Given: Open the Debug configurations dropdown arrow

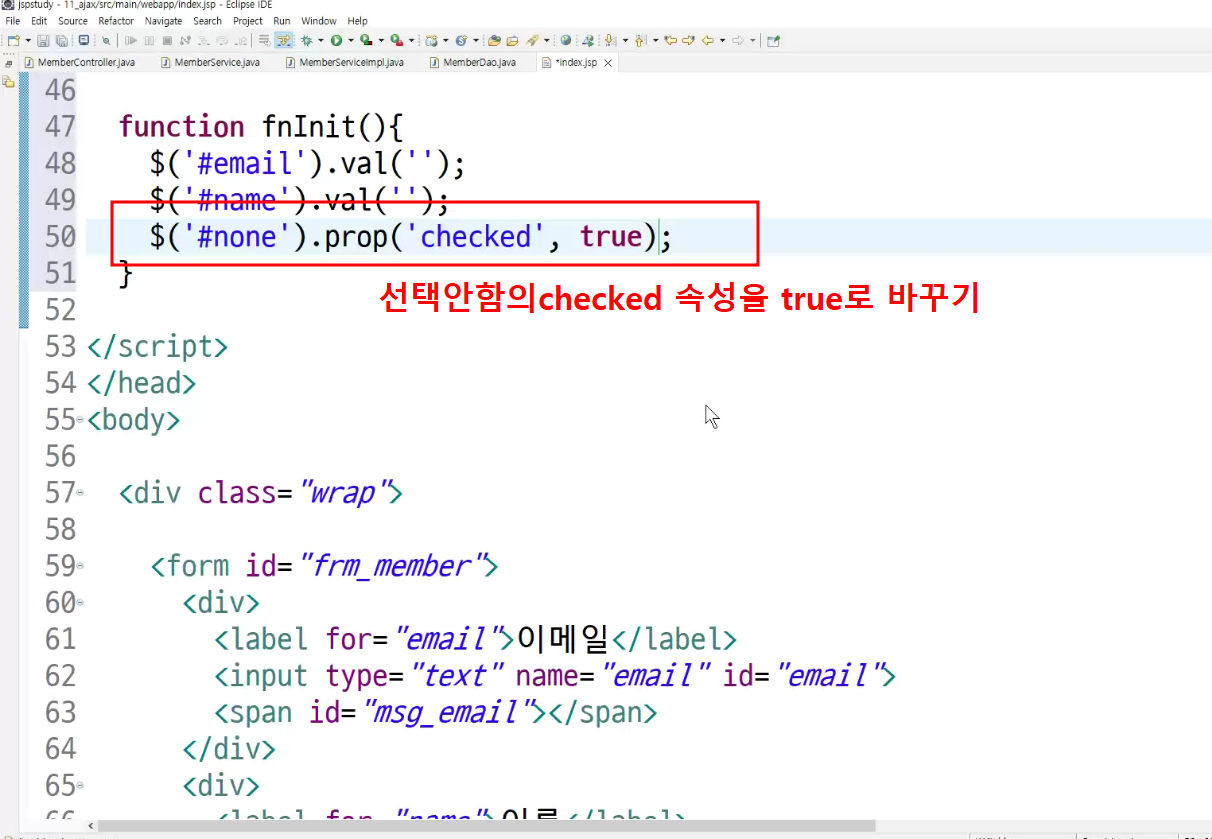Looking at the screenshot, I should (321, 40).
